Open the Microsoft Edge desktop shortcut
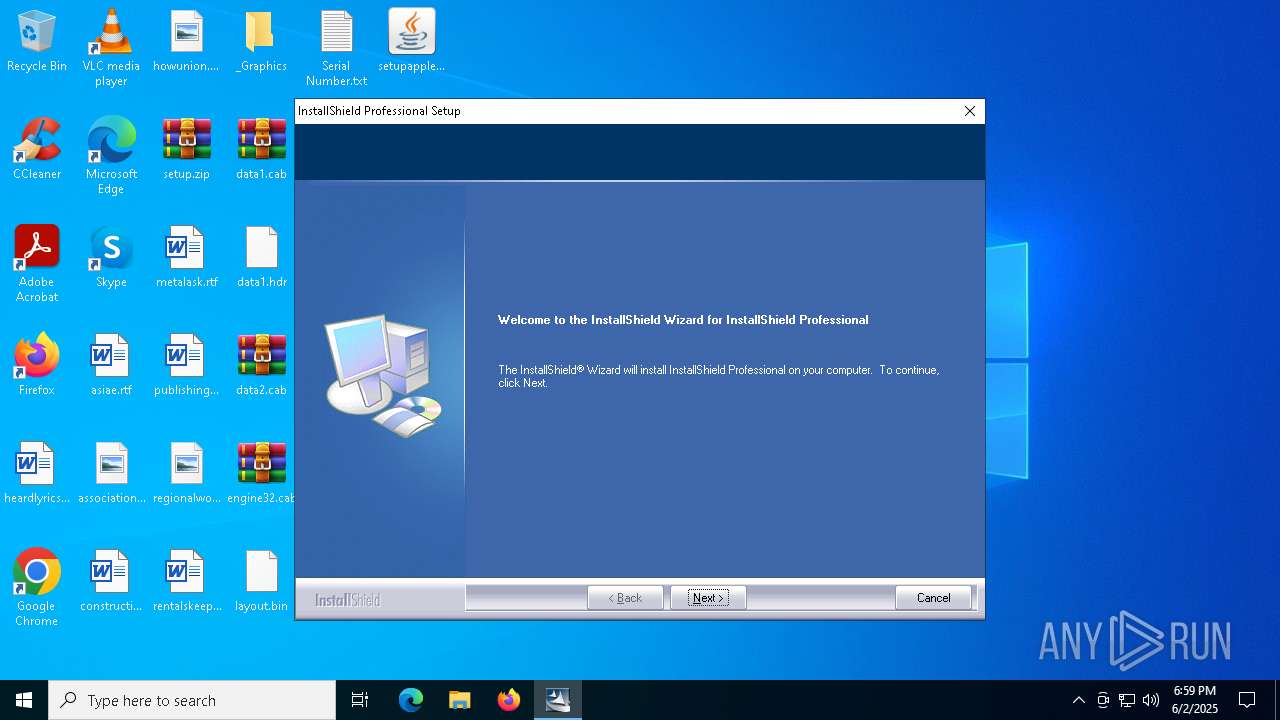Viewport: 1280px width, 720px height. click(111, 156)
